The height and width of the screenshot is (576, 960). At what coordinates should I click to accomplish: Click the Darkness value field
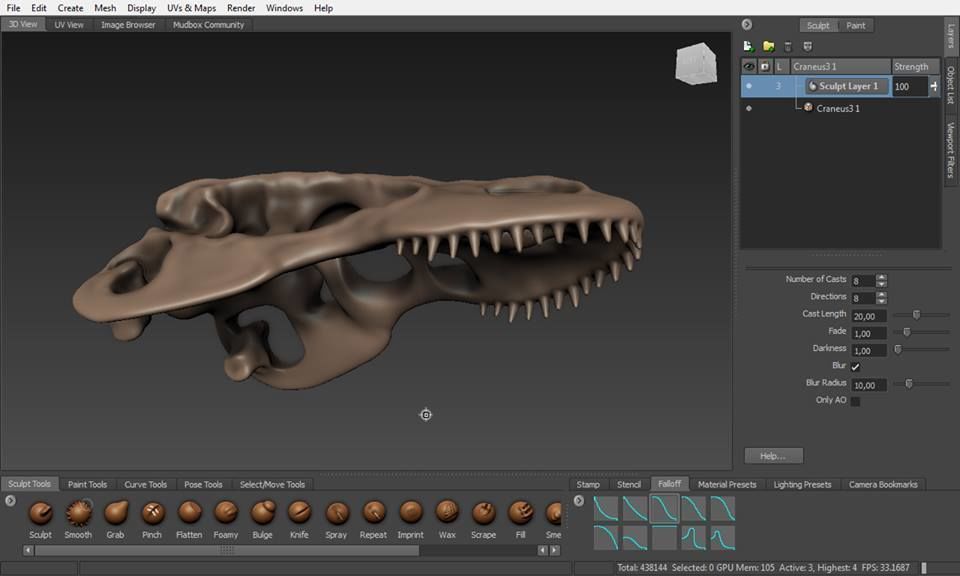pos(869,351)
